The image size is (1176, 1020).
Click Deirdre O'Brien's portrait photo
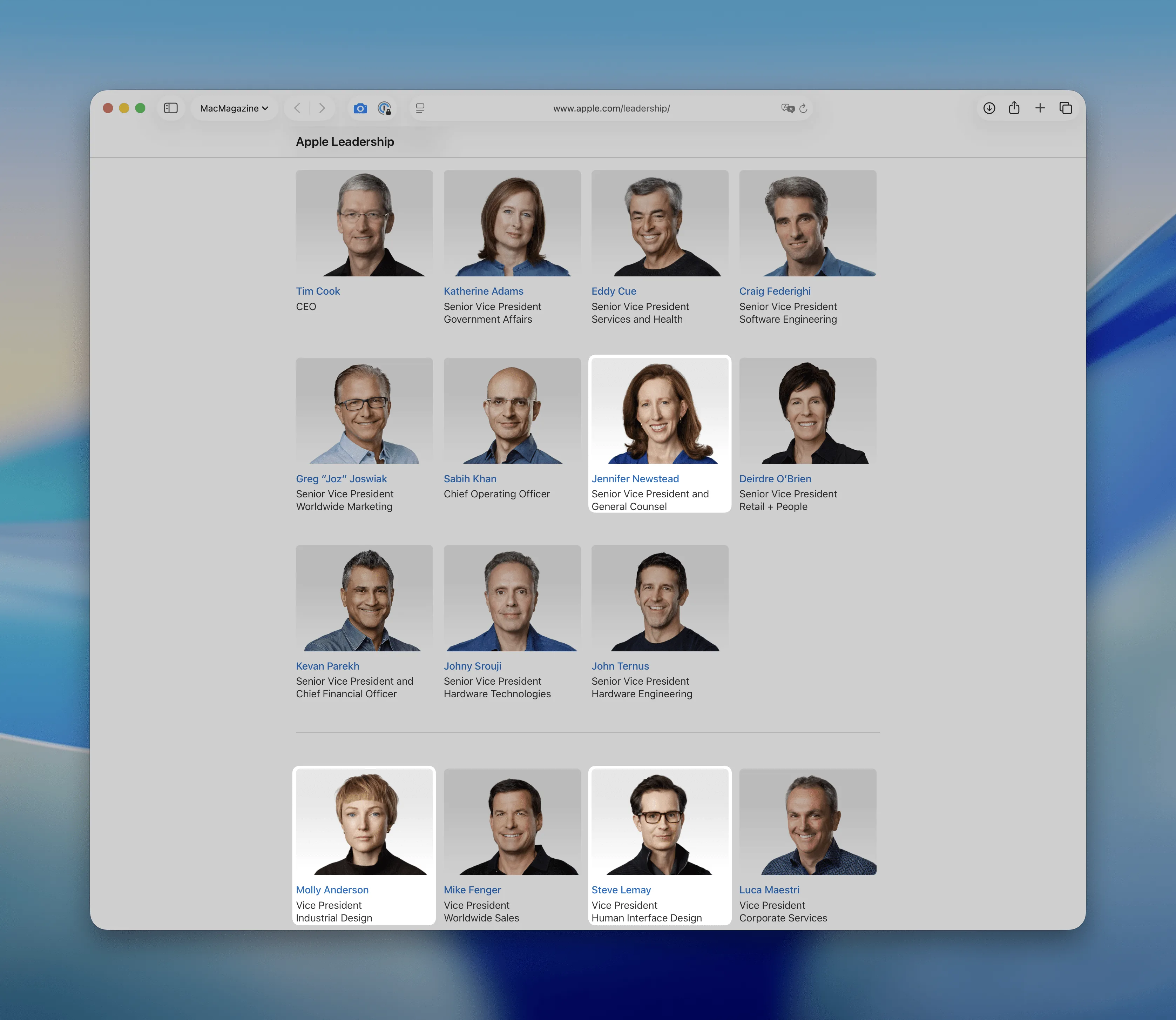(x=808, y=410)
